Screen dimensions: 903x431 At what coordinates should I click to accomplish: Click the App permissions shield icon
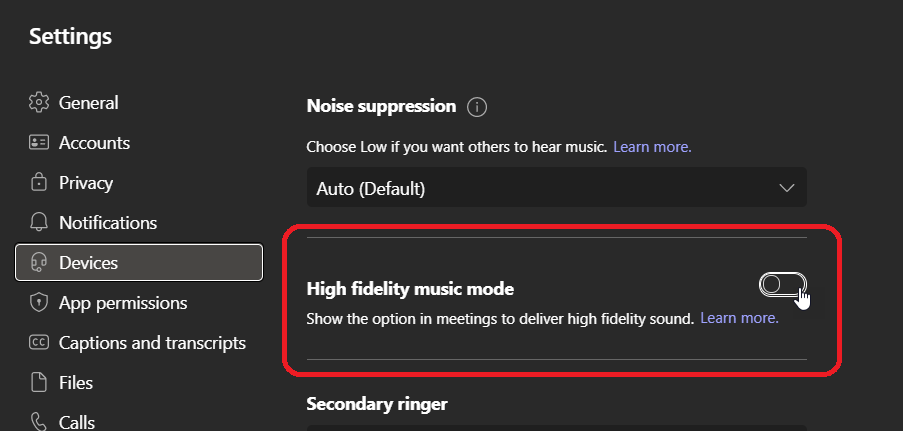pos(39,303)
